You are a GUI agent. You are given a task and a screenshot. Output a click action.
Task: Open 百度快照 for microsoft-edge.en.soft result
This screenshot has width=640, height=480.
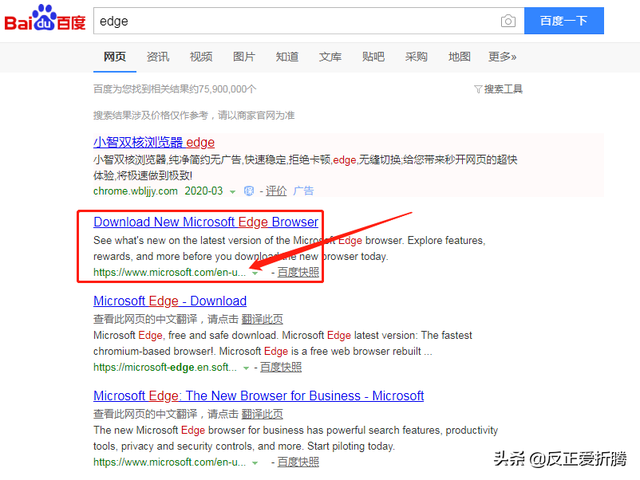pos(281,367)
